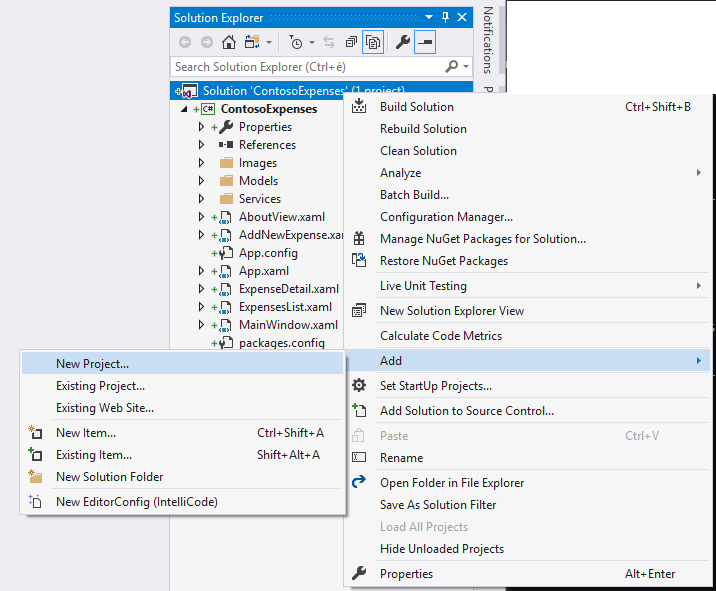
Task: Click the magnifier search icon
Action: click(452, 67)
